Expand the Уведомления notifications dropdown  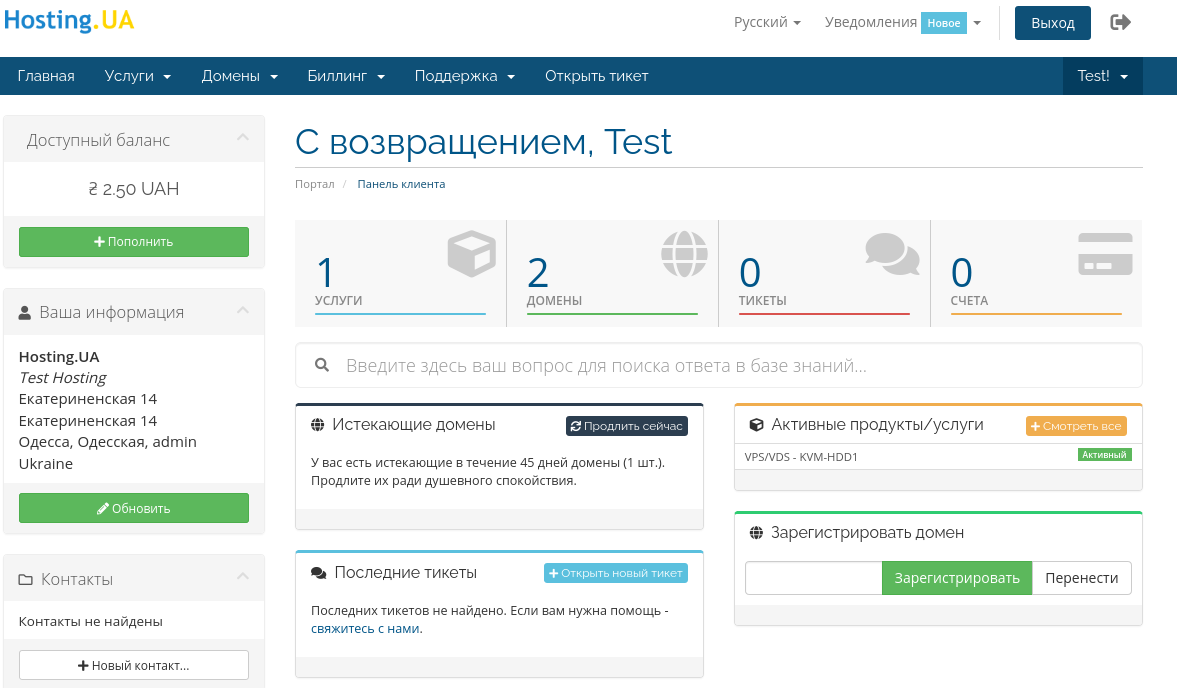coord(902,22)
